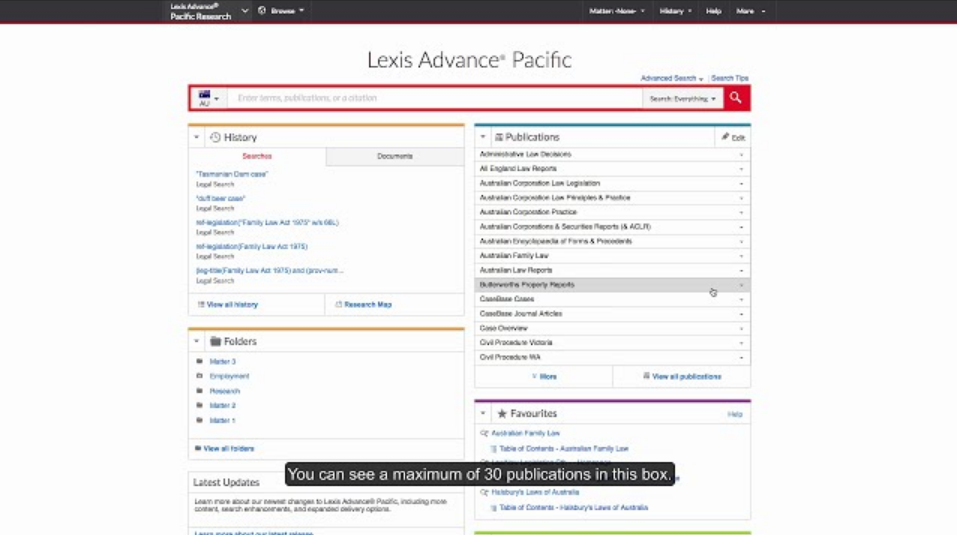Open Civil Procedure WA publication
This screenshot has width=957, height=535.
coord(510,357)
